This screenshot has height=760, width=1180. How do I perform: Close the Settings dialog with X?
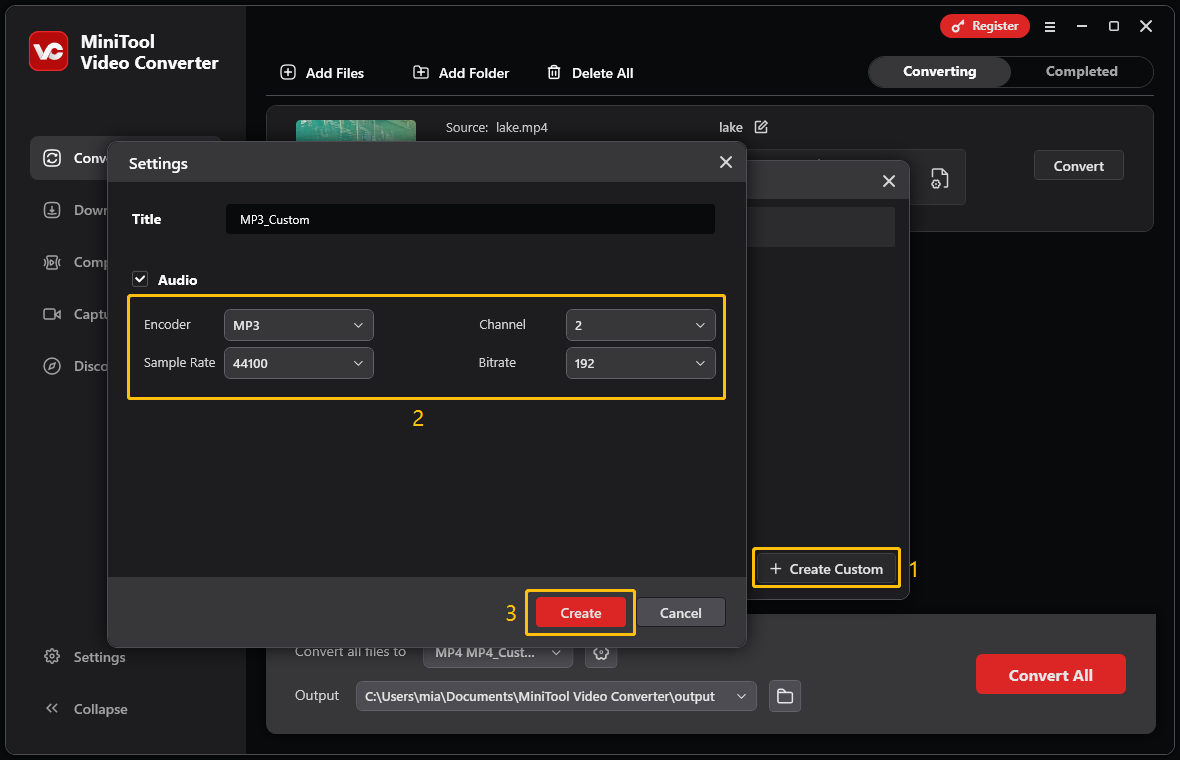[x=725, y=163]
